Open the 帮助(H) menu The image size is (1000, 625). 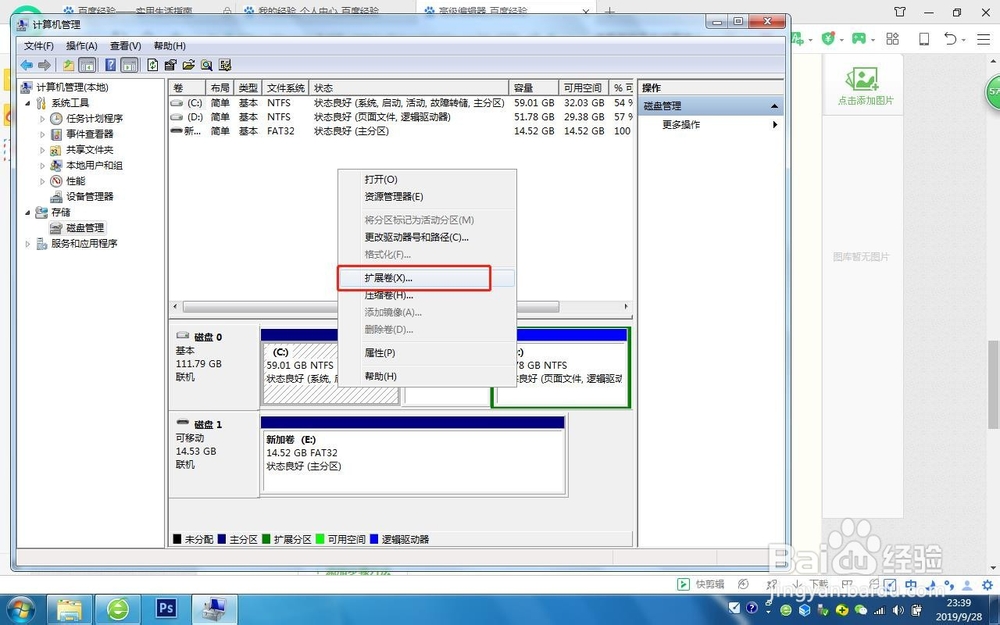(169, 46)
